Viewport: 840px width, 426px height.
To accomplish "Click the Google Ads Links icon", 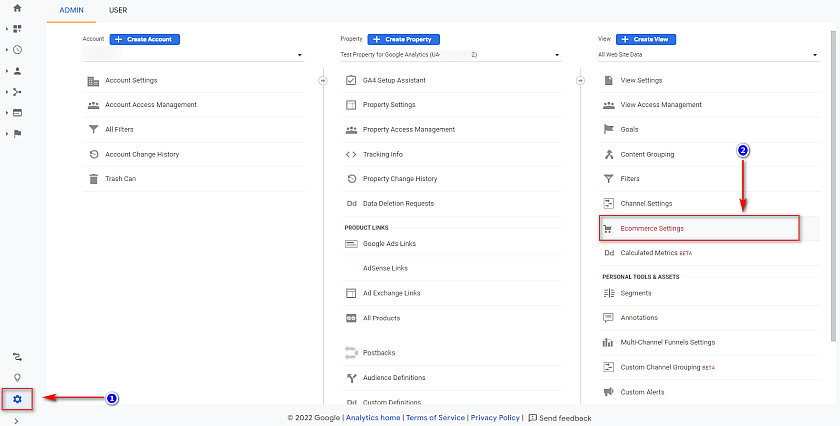I will pyautogui.click(x=351, y=244).
